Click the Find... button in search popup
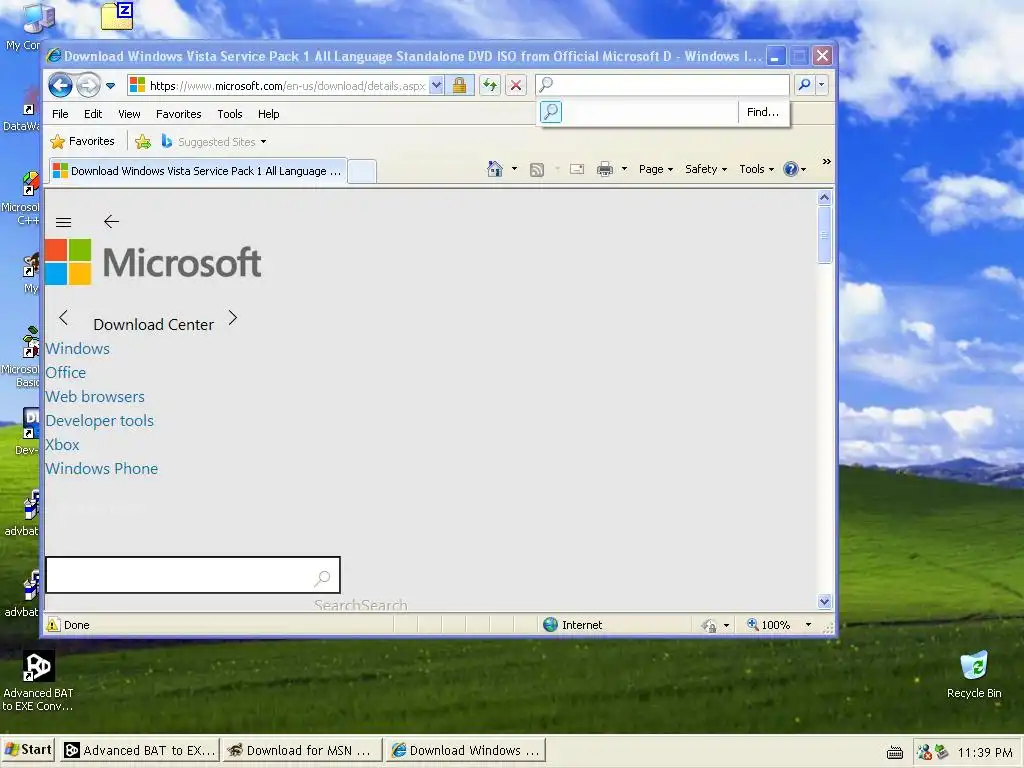 tap(763, 112)
